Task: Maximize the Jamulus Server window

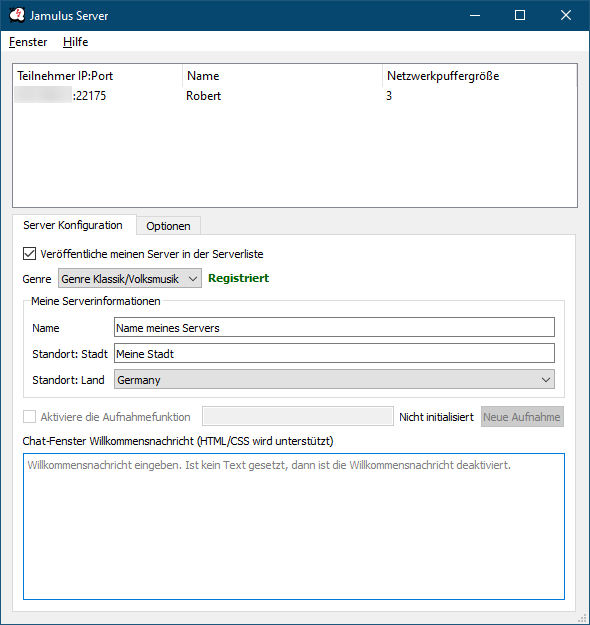Action: click(x=520, y=15)
